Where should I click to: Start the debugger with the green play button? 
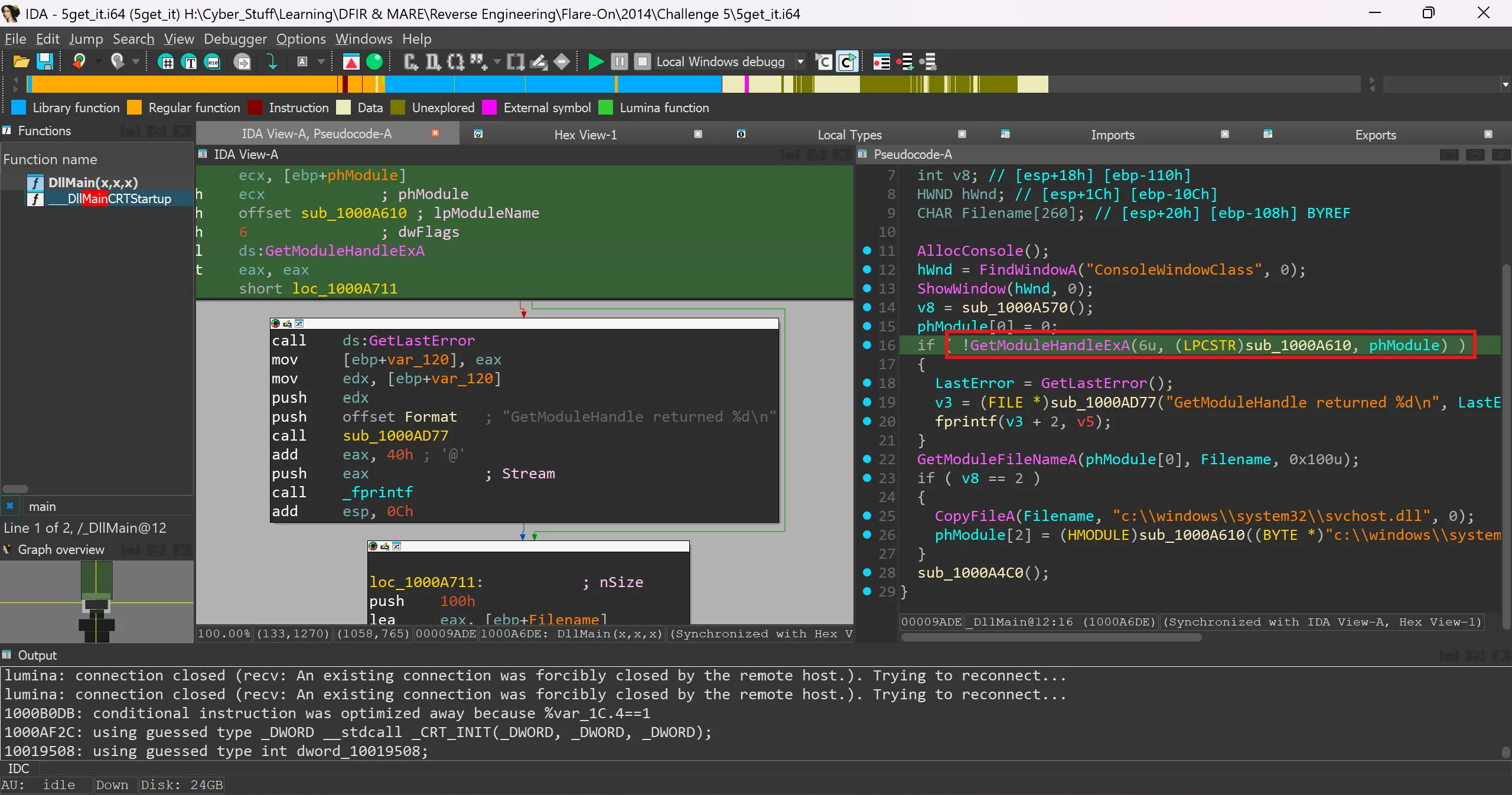[x=595, y=61]
